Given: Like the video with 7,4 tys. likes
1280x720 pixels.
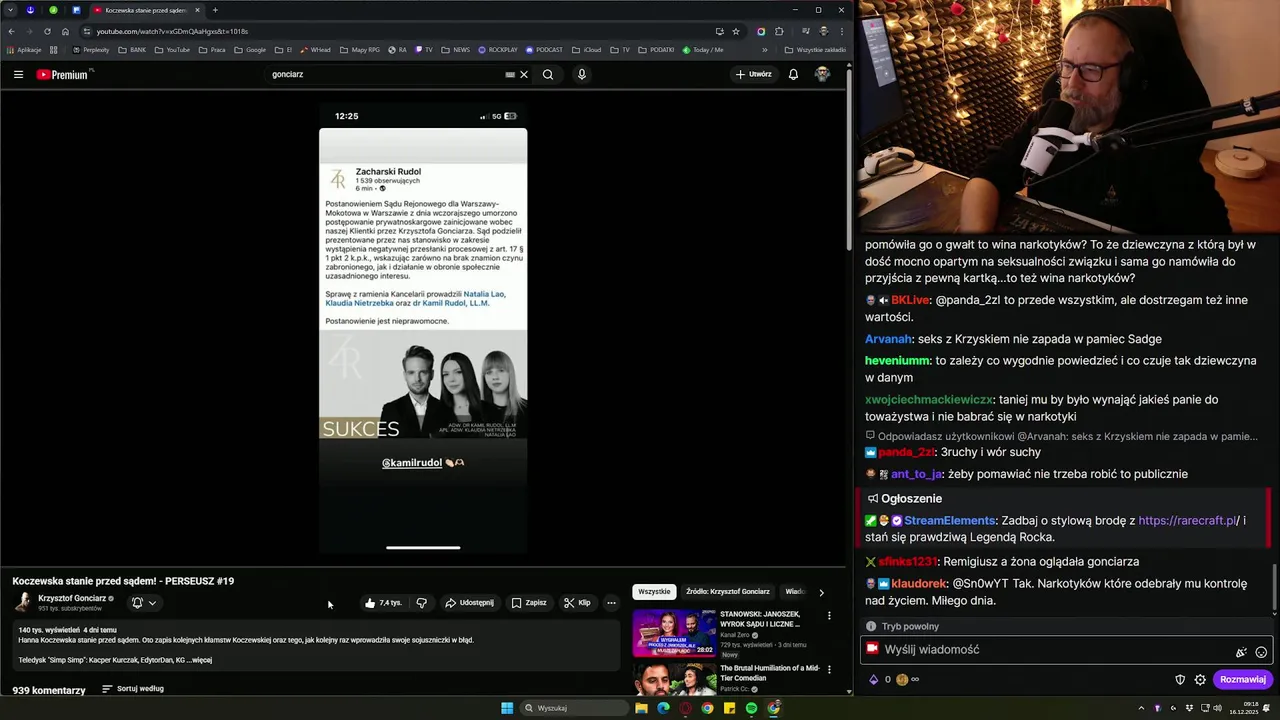Looking at the screenshot, I should coord(383,603).
